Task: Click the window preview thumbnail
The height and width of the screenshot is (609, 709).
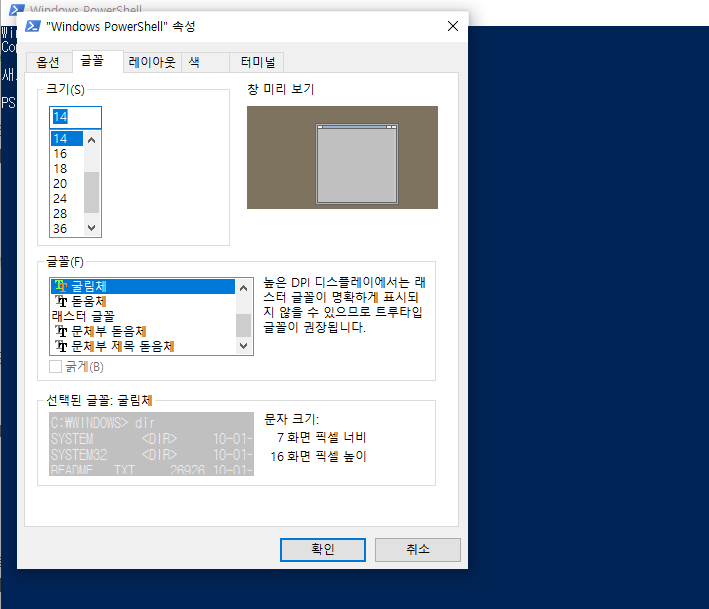Action: 342,157
